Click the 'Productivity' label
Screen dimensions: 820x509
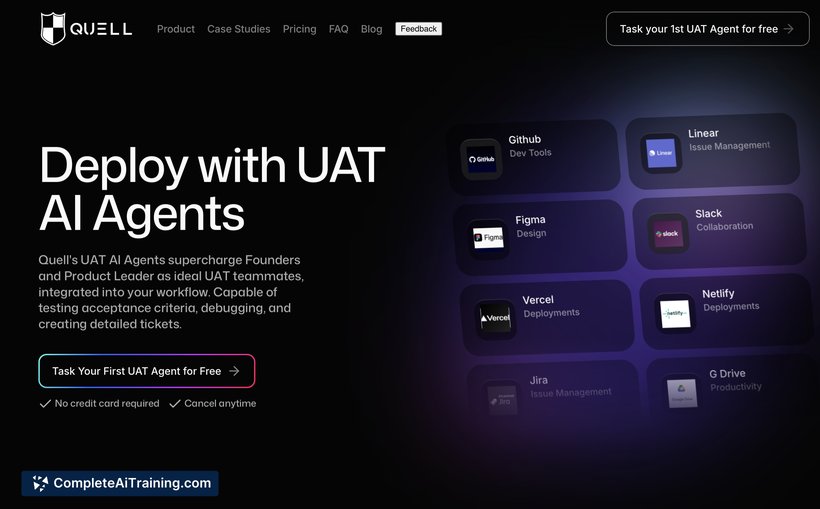736,387
